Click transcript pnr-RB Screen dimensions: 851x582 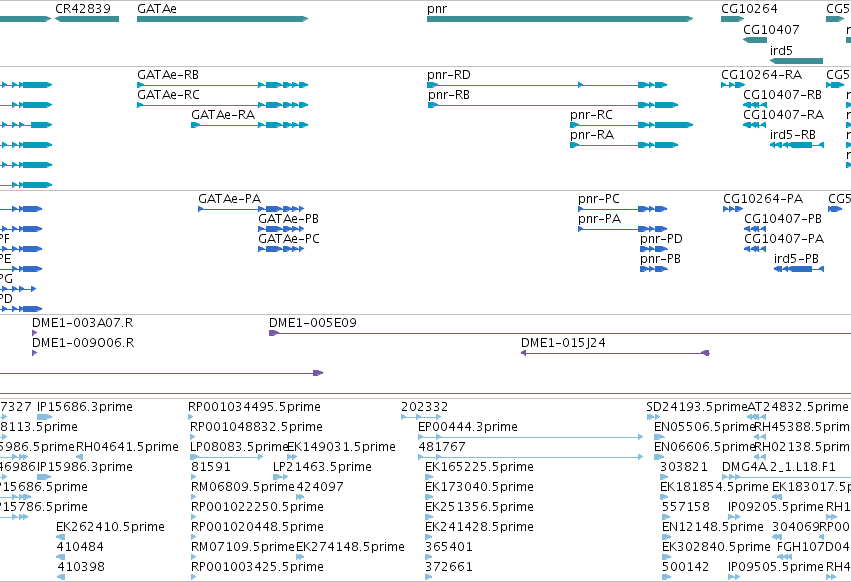click(x=449, y=94)
